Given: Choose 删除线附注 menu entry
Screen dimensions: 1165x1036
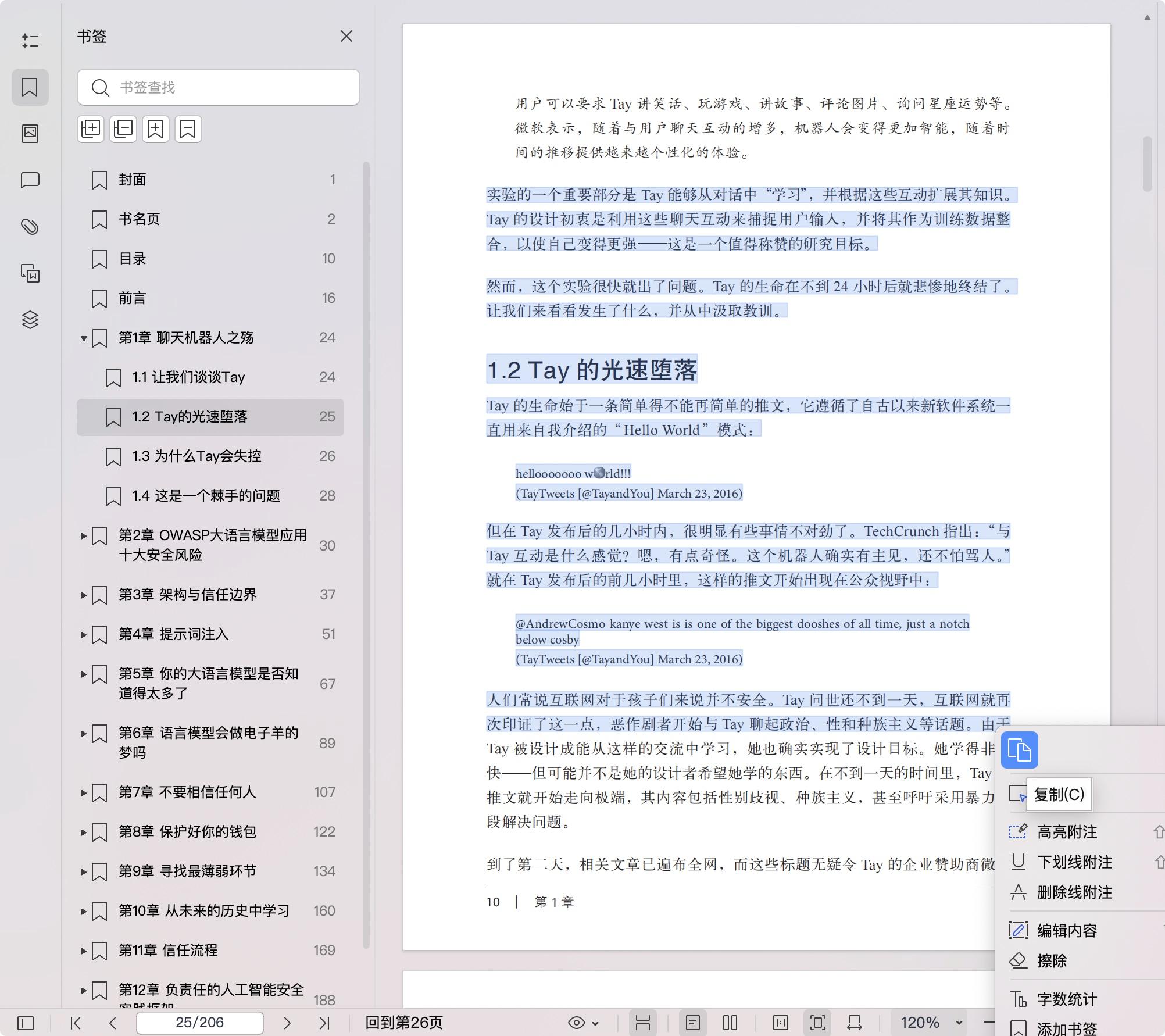Looking at the screenshot, I should tap(1074, 892).
